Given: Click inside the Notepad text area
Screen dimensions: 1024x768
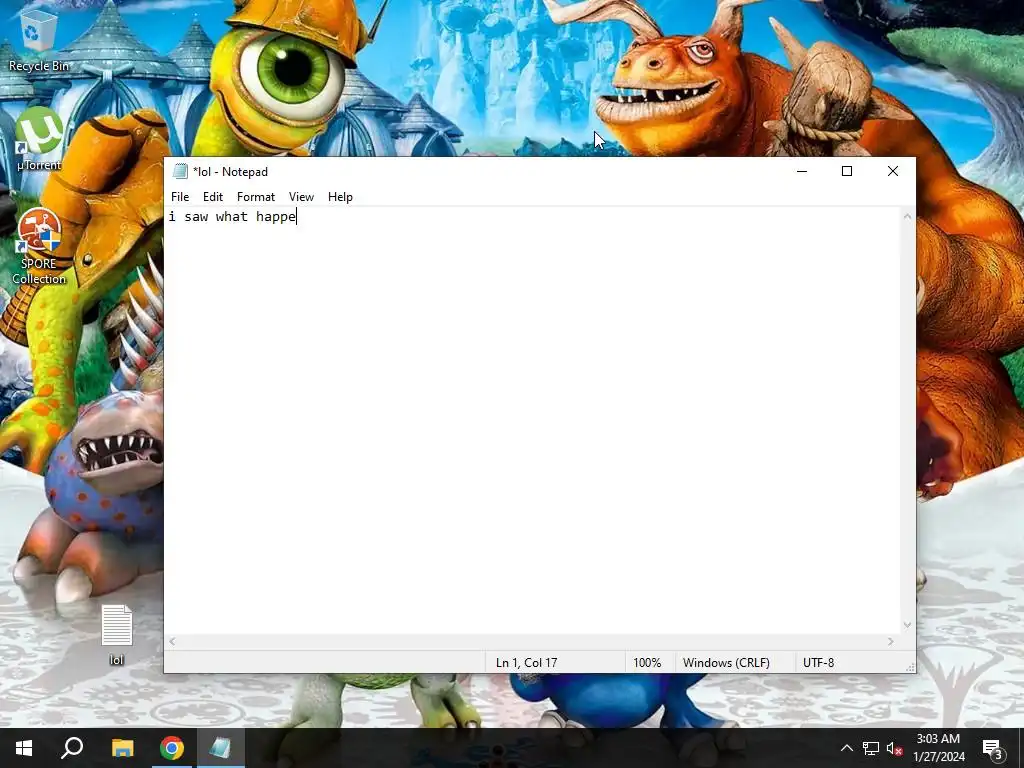Looking at the screenshot, I should (x=532, y=421).
